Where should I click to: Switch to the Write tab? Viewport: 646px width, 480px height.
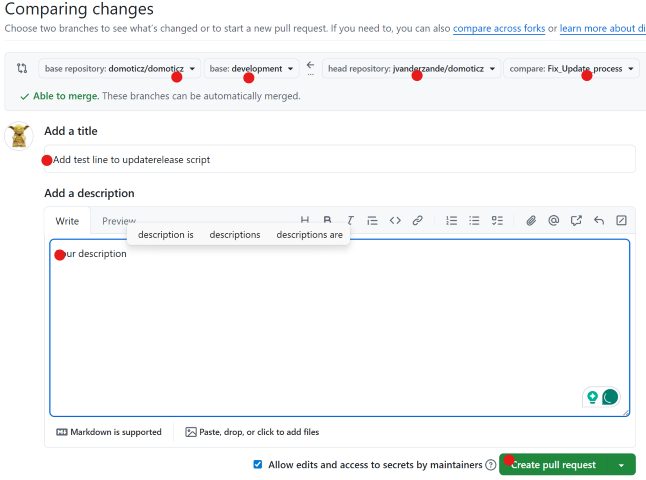pos(67,221)
